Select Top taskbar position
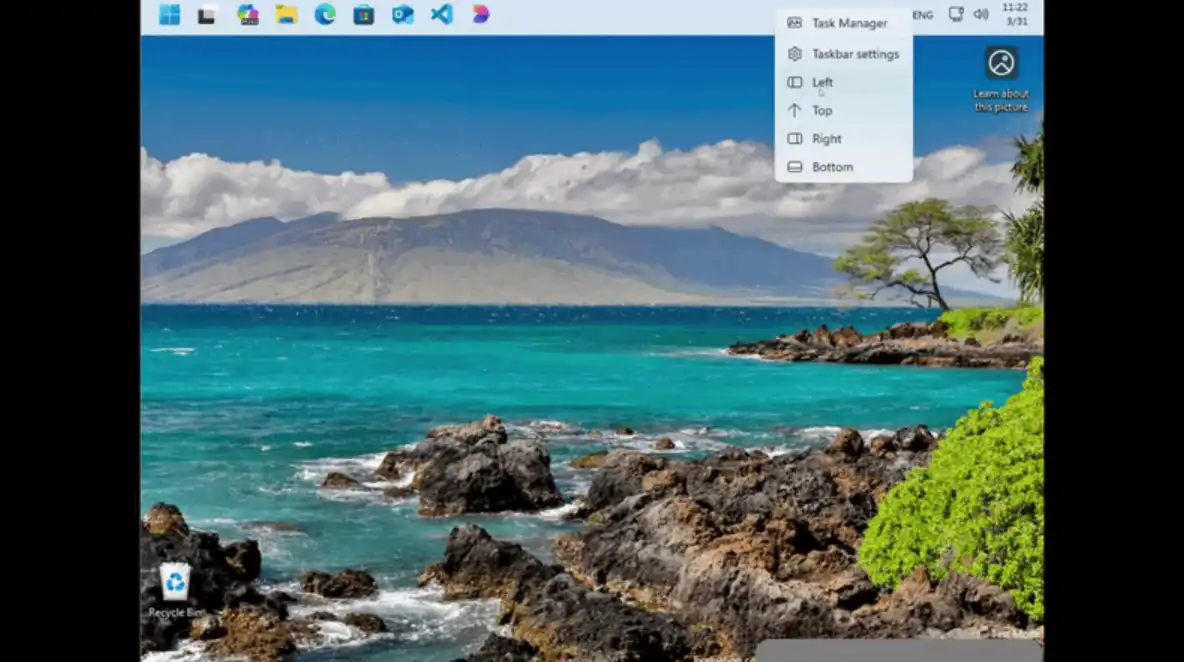This screenshot has width=1184, height=662. point(843,111)
